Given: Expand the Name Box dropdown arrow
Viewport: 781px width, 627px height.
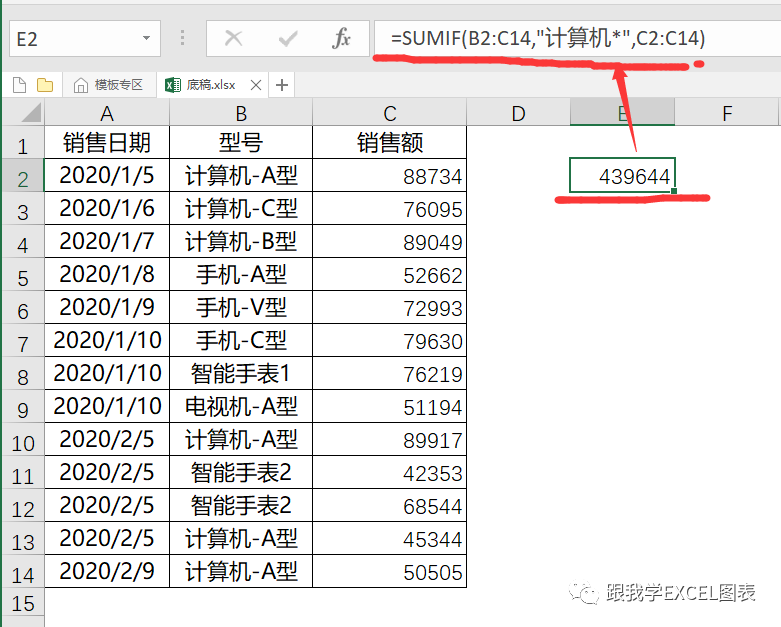Looking at the screenshot, I should click(146, 38).
